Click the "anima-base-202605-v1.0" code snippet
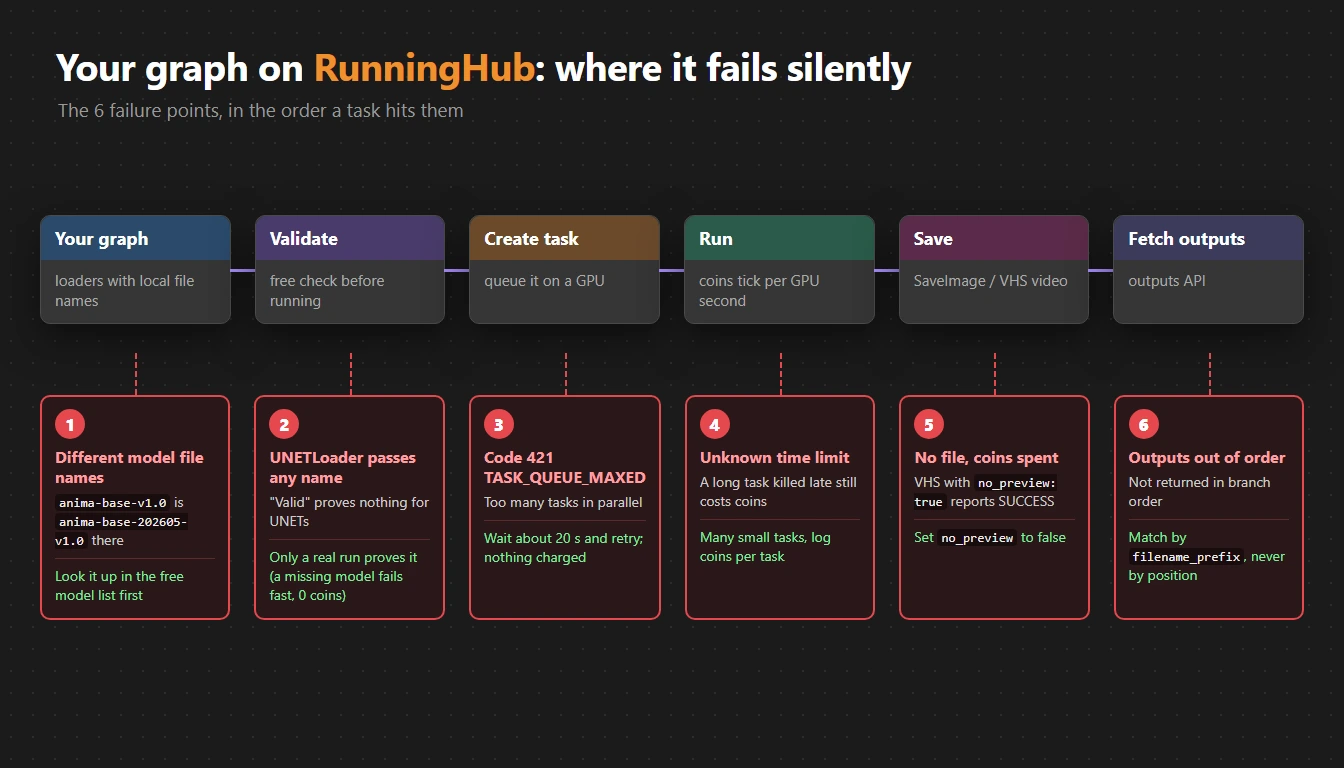The width and height of the screenshot is (1344, 768). 122,531
